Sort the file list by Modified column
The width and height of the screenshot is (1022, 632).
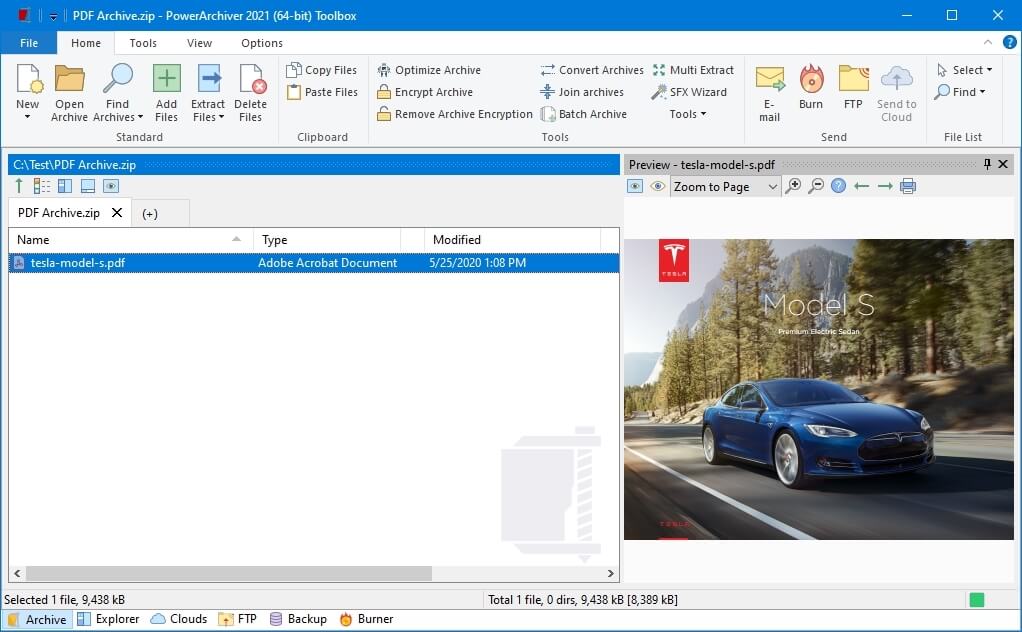click(x=512, y=240)
